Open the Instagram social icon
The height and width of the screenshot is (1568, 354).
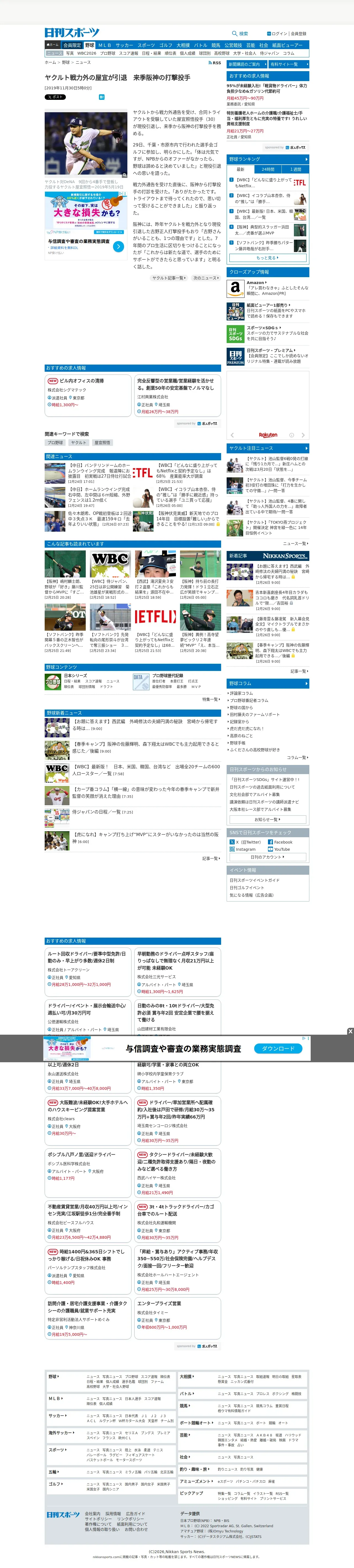point(232,849)
